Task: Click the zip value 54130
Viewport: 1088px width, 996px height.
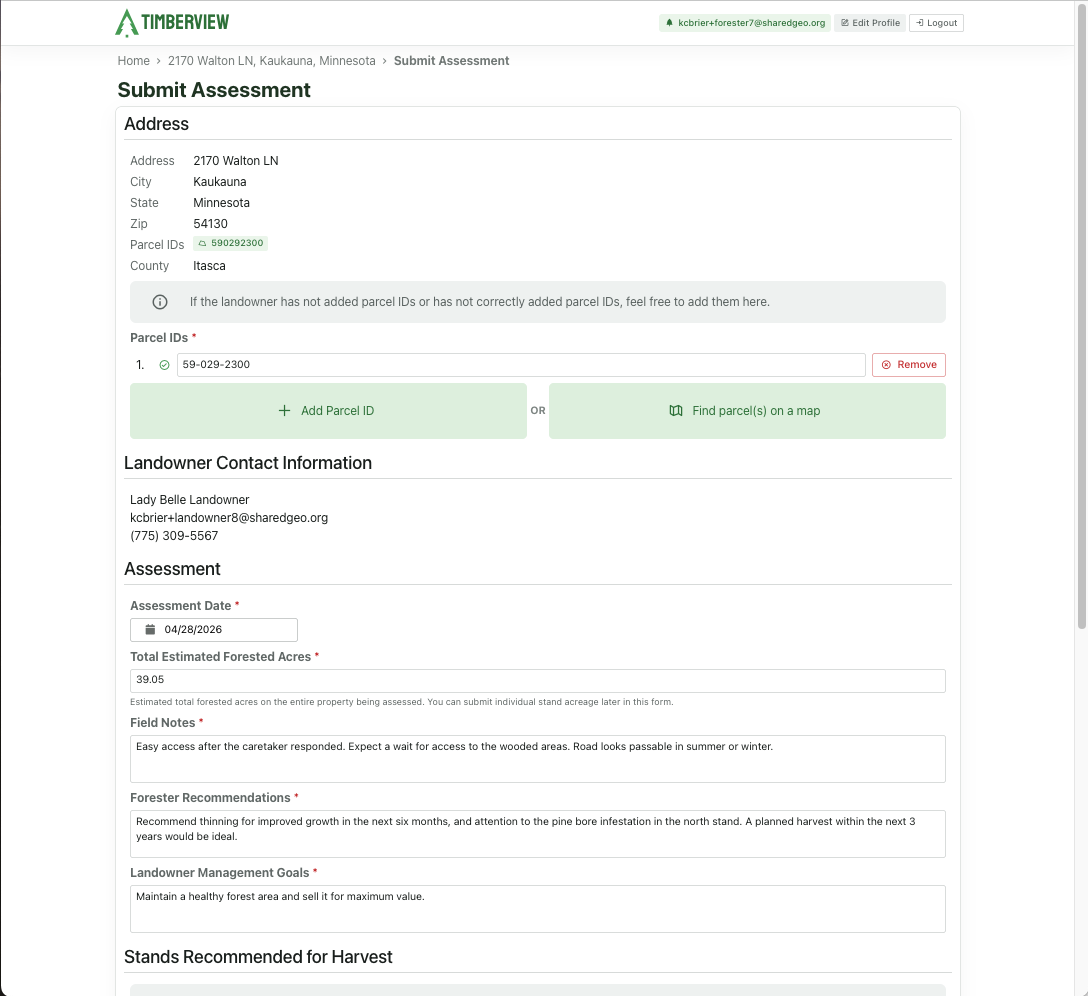Action: click(x=210, y=223)
